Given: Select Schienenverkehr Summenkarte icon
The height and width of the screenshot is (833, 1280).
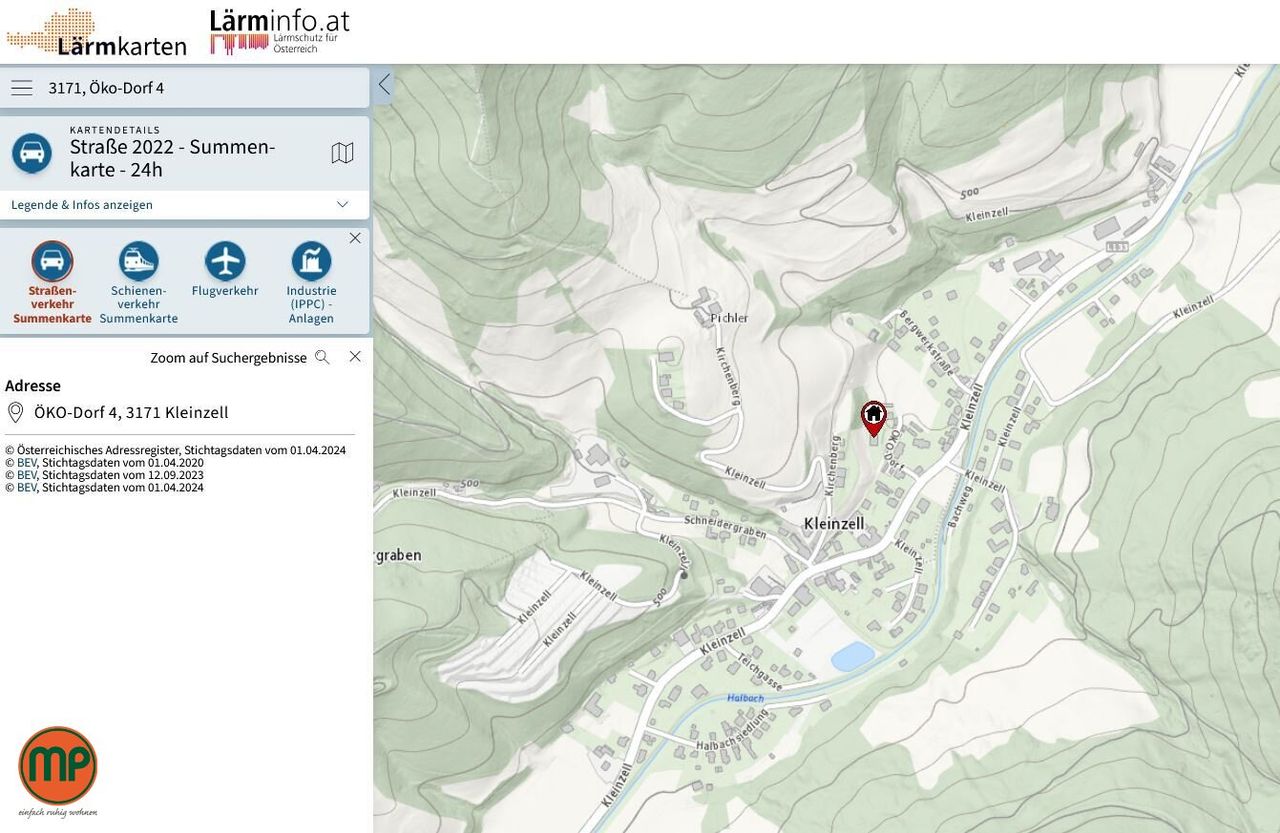Looking at the screenshot, I should tap(138, 262).
